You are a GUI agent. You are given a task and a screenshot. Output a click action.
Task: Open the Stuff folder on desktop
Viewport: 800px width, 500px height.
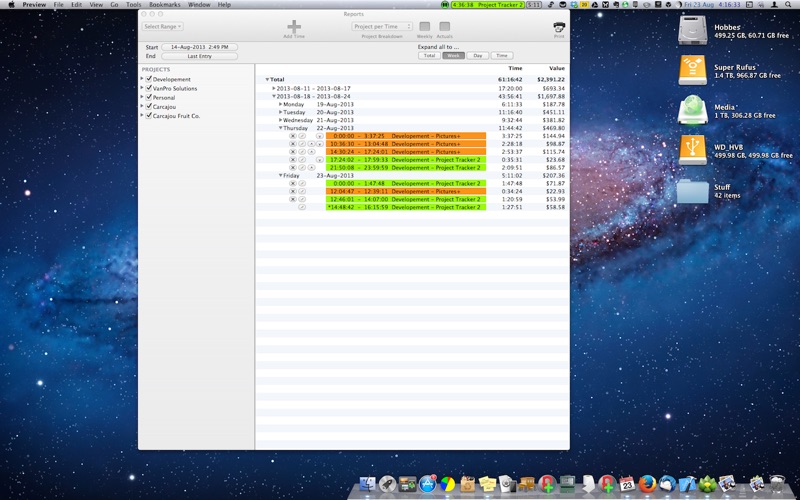(692, 191)
